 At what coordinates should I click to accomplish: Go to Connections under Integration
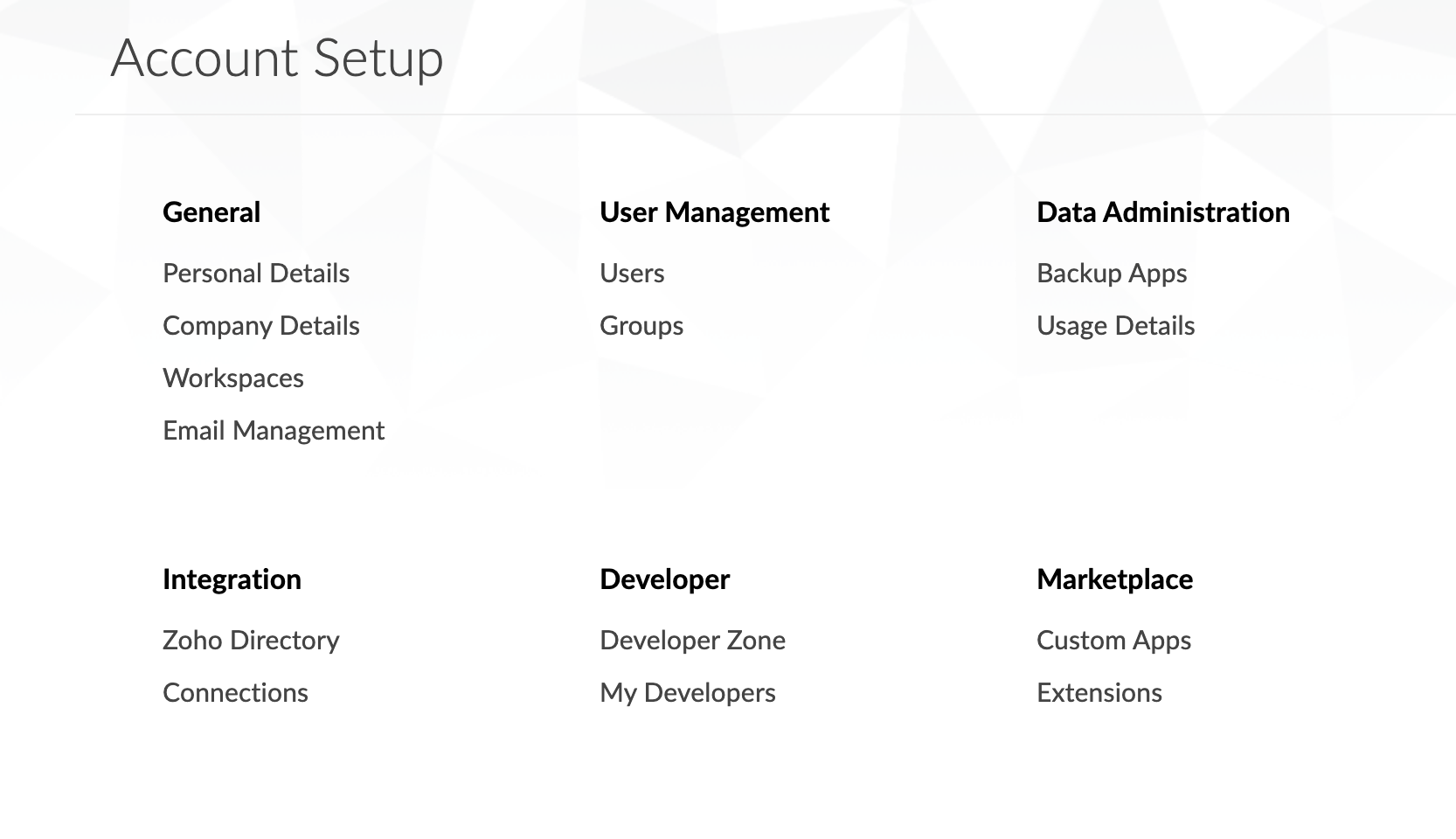pos(235,693)
